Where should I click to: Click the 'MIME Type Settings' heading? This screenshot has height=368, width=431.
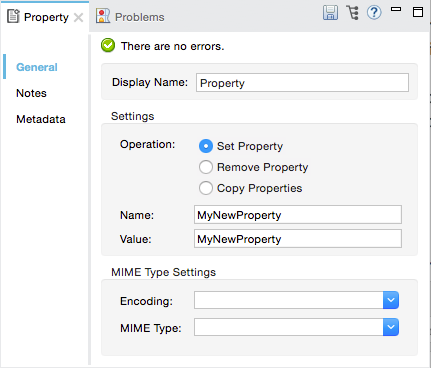click(x=163, y=272)
